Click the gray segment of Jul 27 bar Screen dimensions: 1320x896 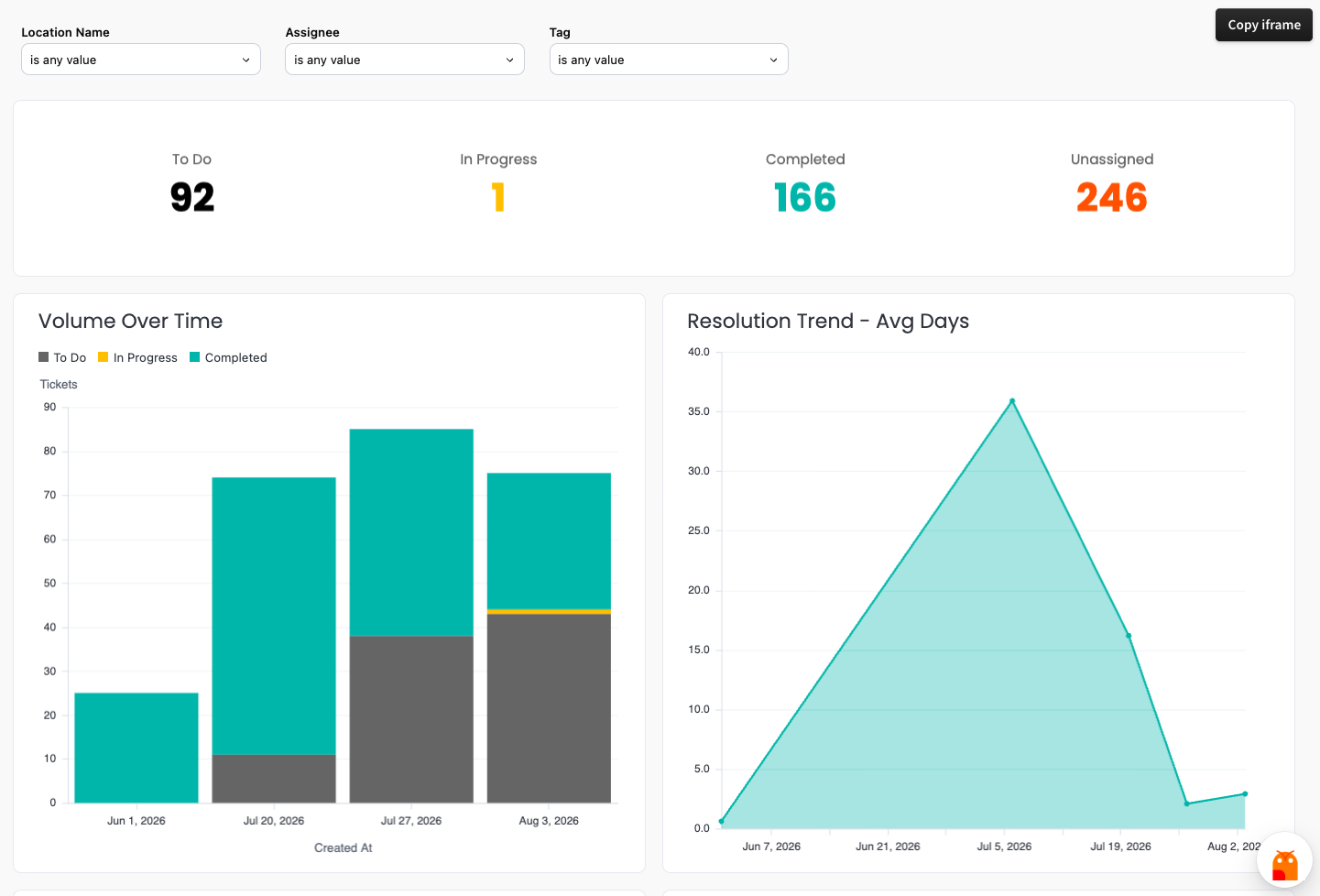coord(411,719)
